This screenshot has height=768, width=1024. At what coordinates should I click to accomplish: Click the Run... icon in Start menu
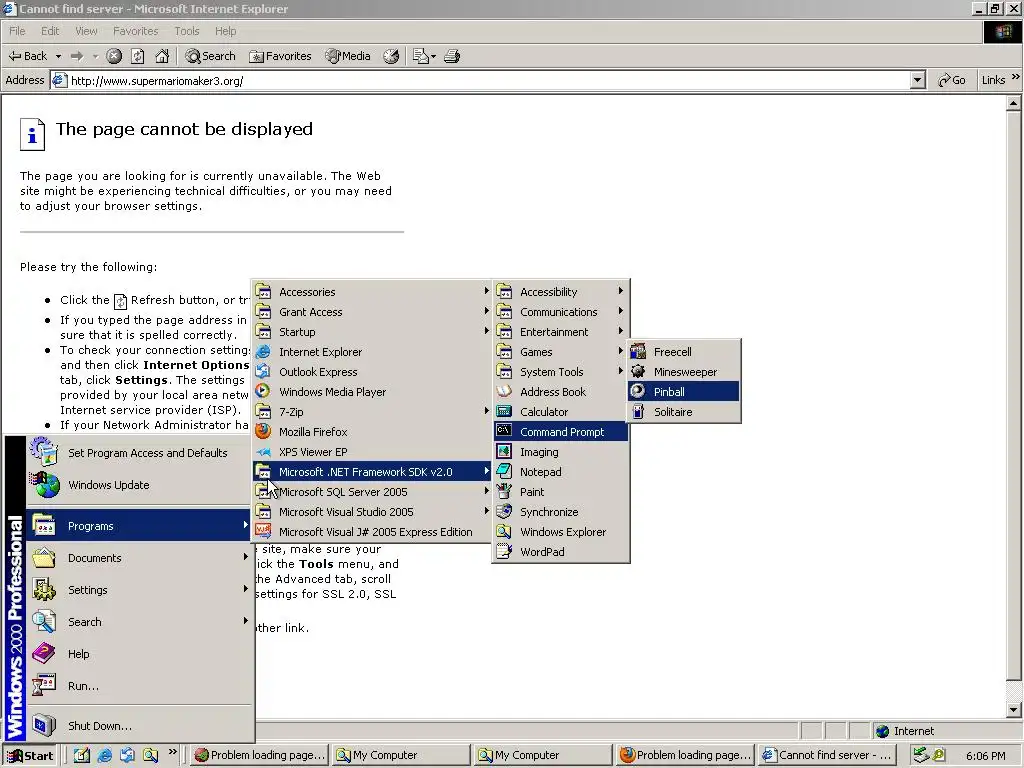[44, 686]
